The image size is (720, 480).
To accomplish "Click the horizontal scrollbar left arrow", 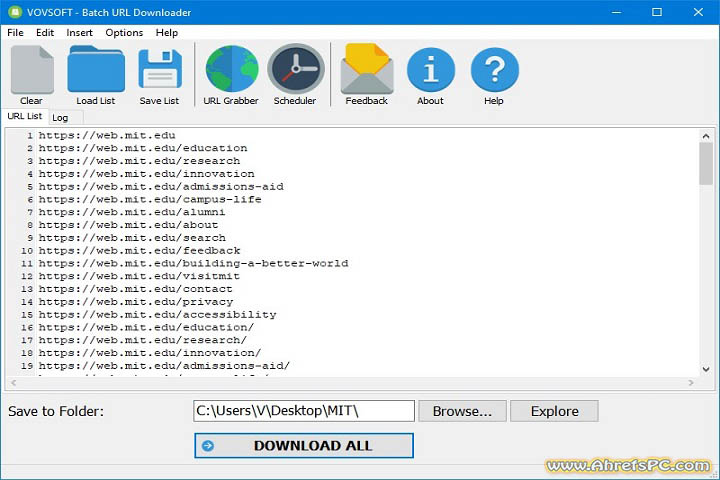I will pos(13,383).
